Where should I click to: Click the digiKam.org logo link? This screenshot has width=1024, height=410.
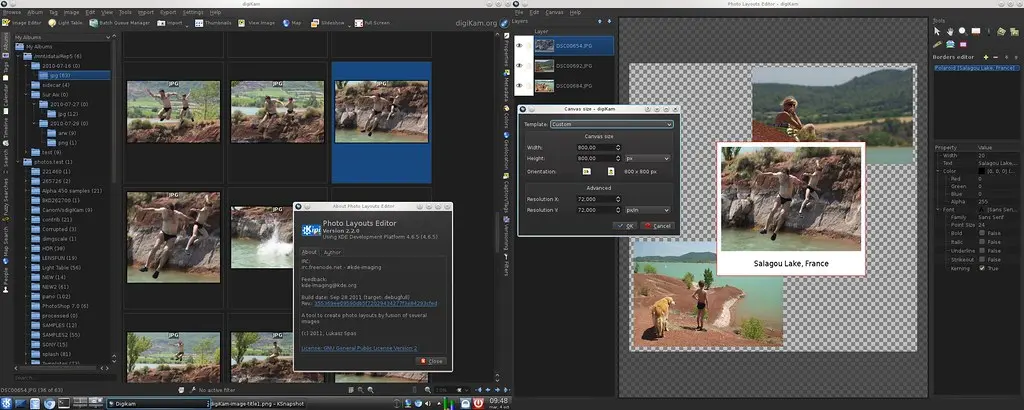pyautogui.click(x=481, y=23)
